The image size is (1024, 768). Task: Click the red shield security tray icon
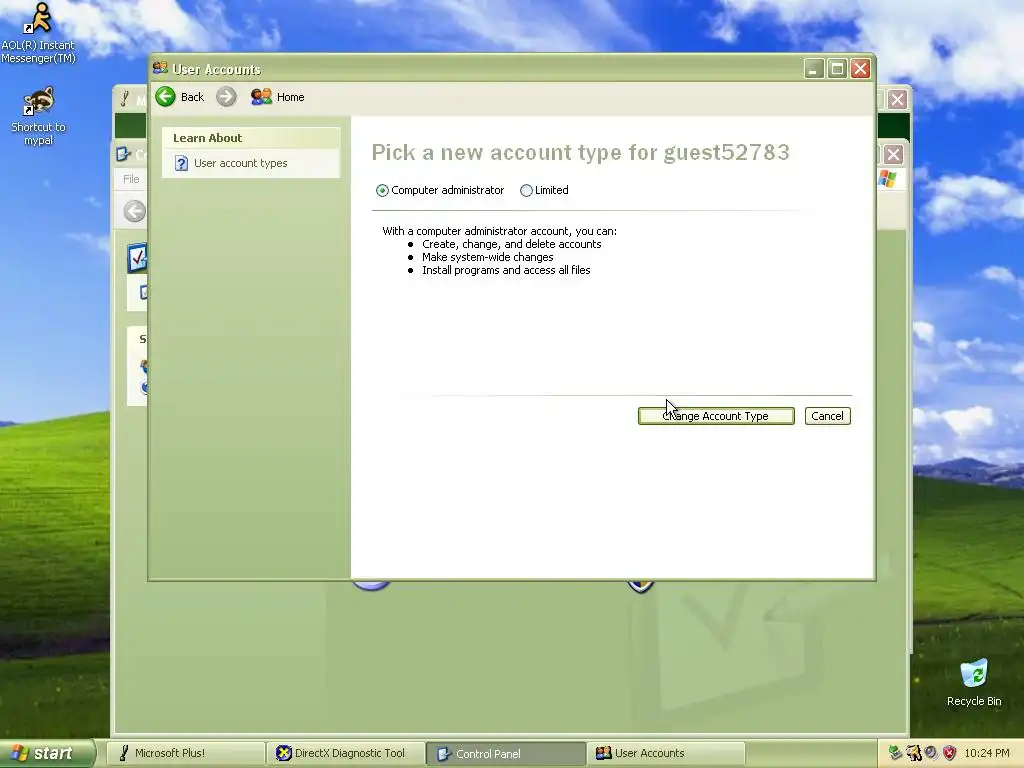pyautogui.click(x=950, y=754)
